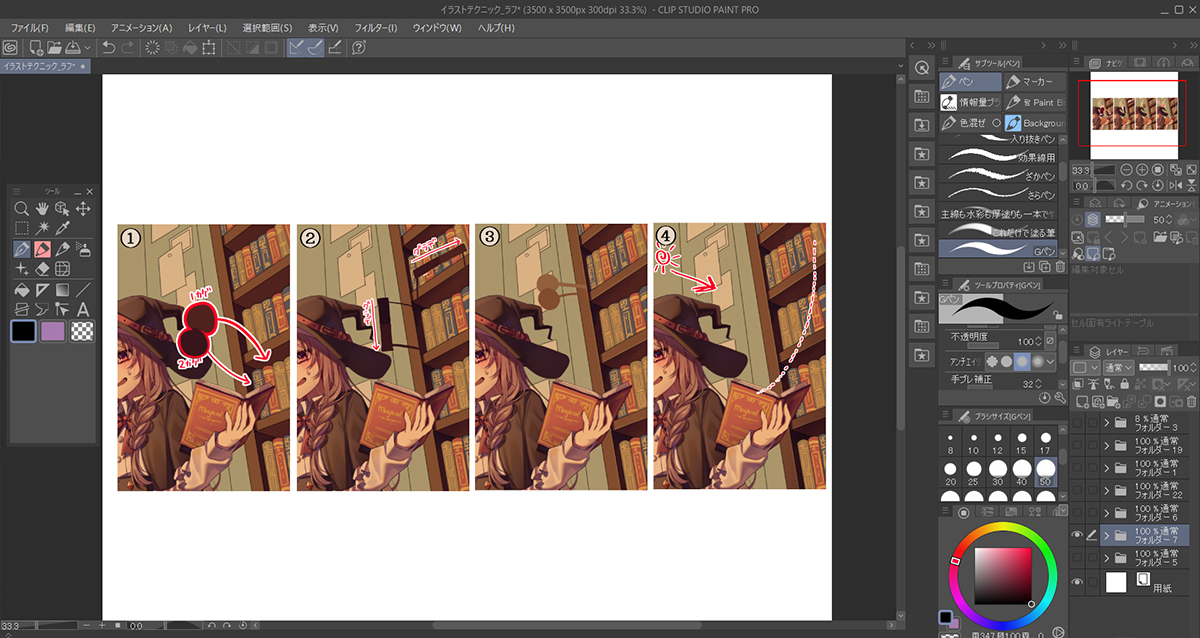Select the Hand move tool
This screenshot has width=1200, height=638.
[42, 208]
